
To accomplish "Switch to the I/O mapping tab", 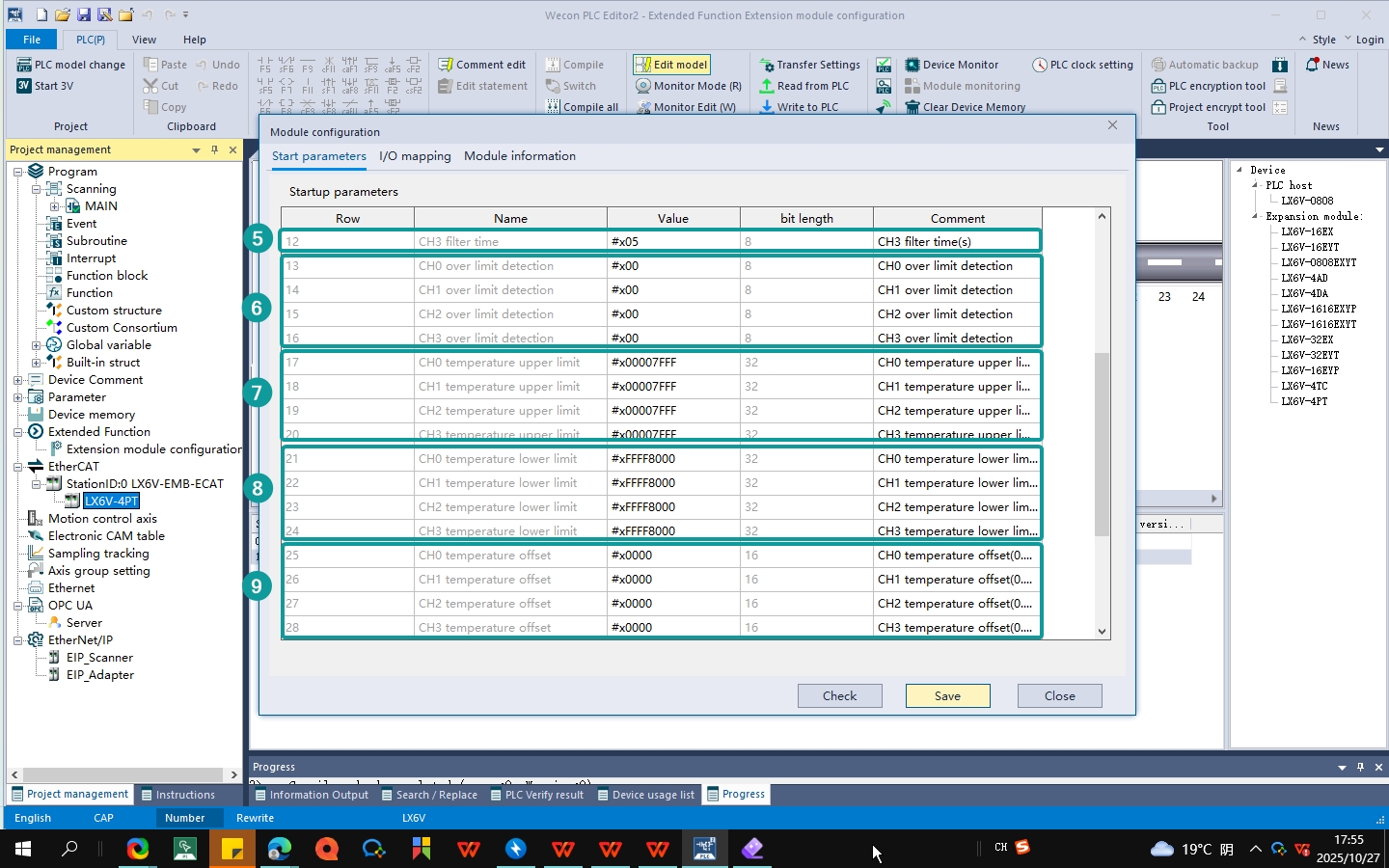I will pos(415,156).
